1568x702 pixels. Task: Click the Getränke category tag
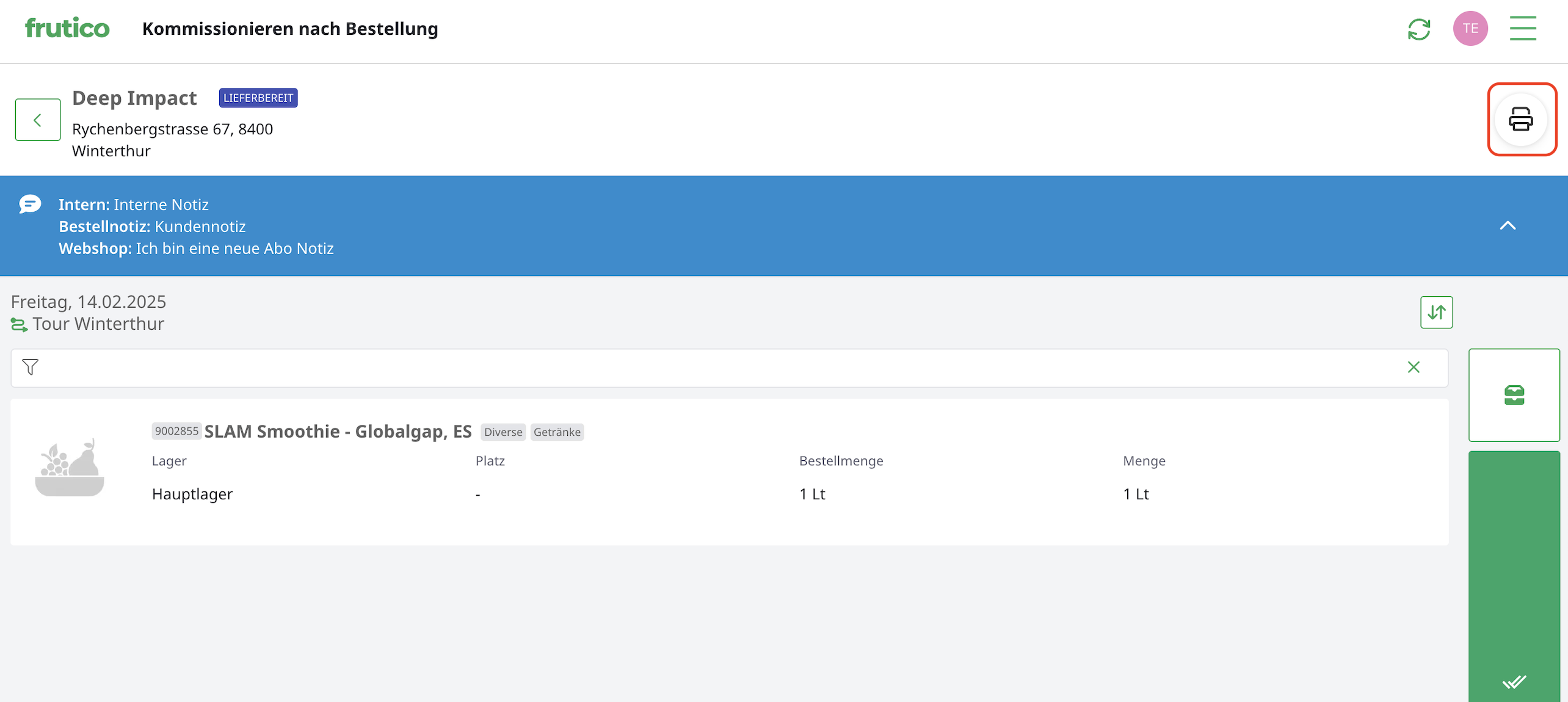556,432
